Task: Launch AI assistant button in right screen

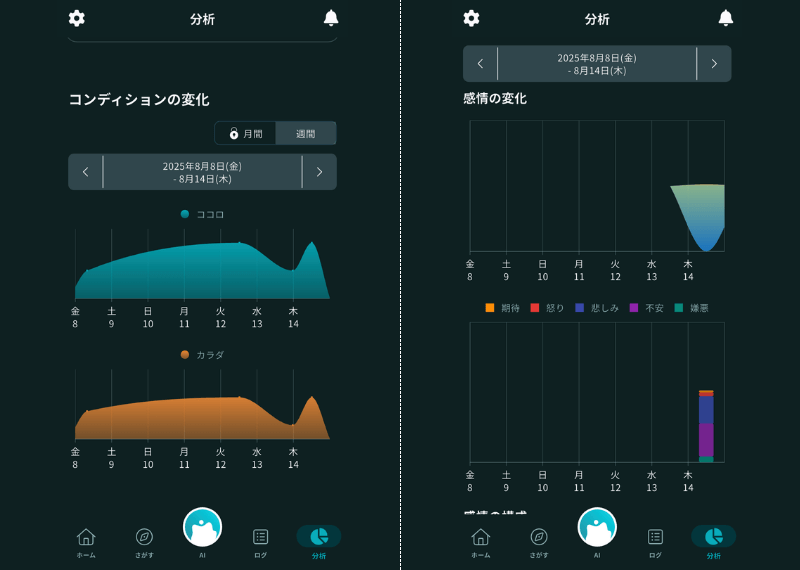Action: click(x=597, y=528)
